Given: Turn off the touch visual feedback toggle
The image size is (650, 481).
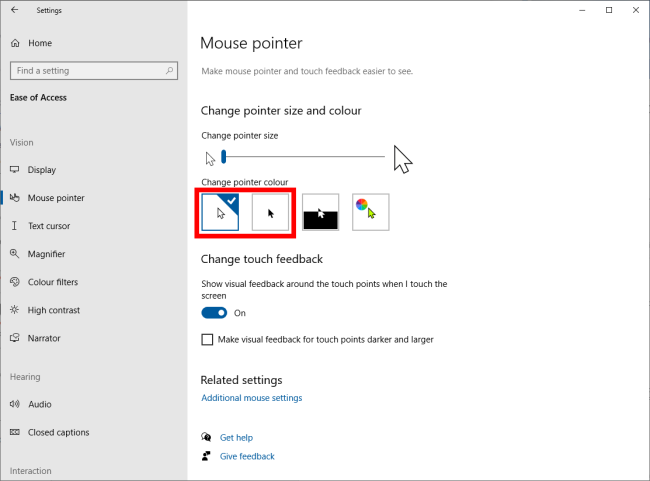Looking at the screenshot, I should click(x=214, y=313).
